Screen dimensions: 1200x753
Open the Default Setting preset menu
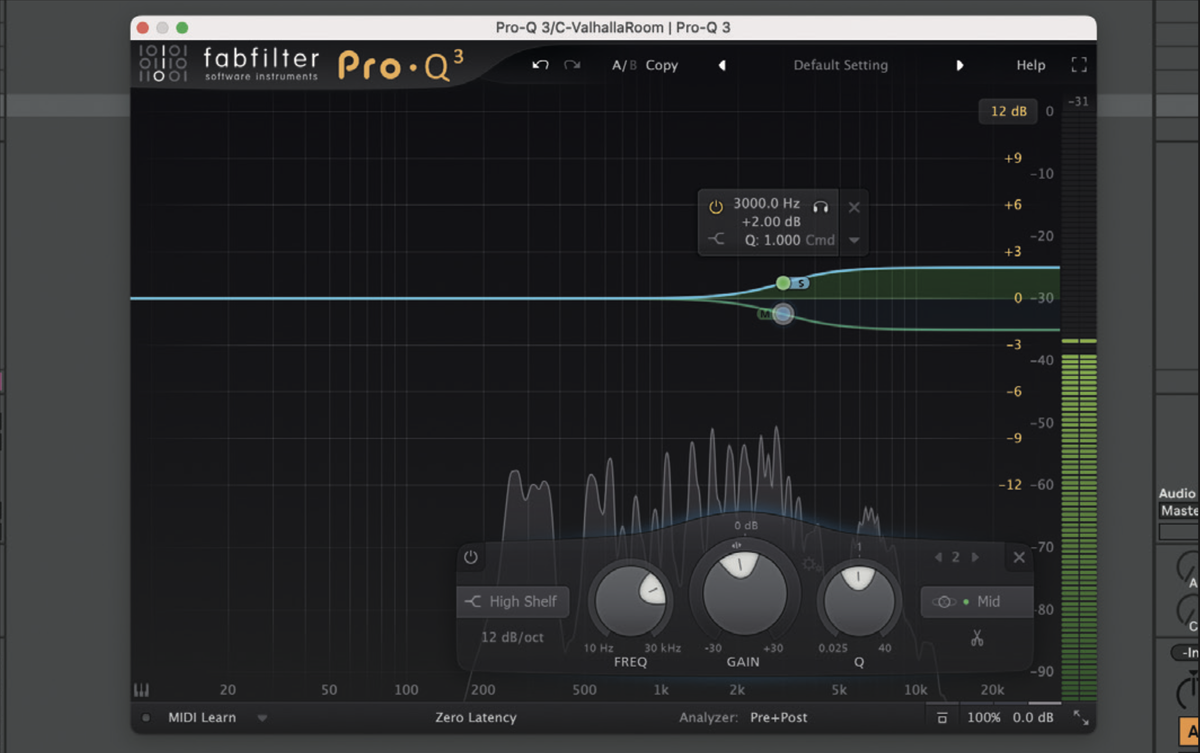coord(840,64)
